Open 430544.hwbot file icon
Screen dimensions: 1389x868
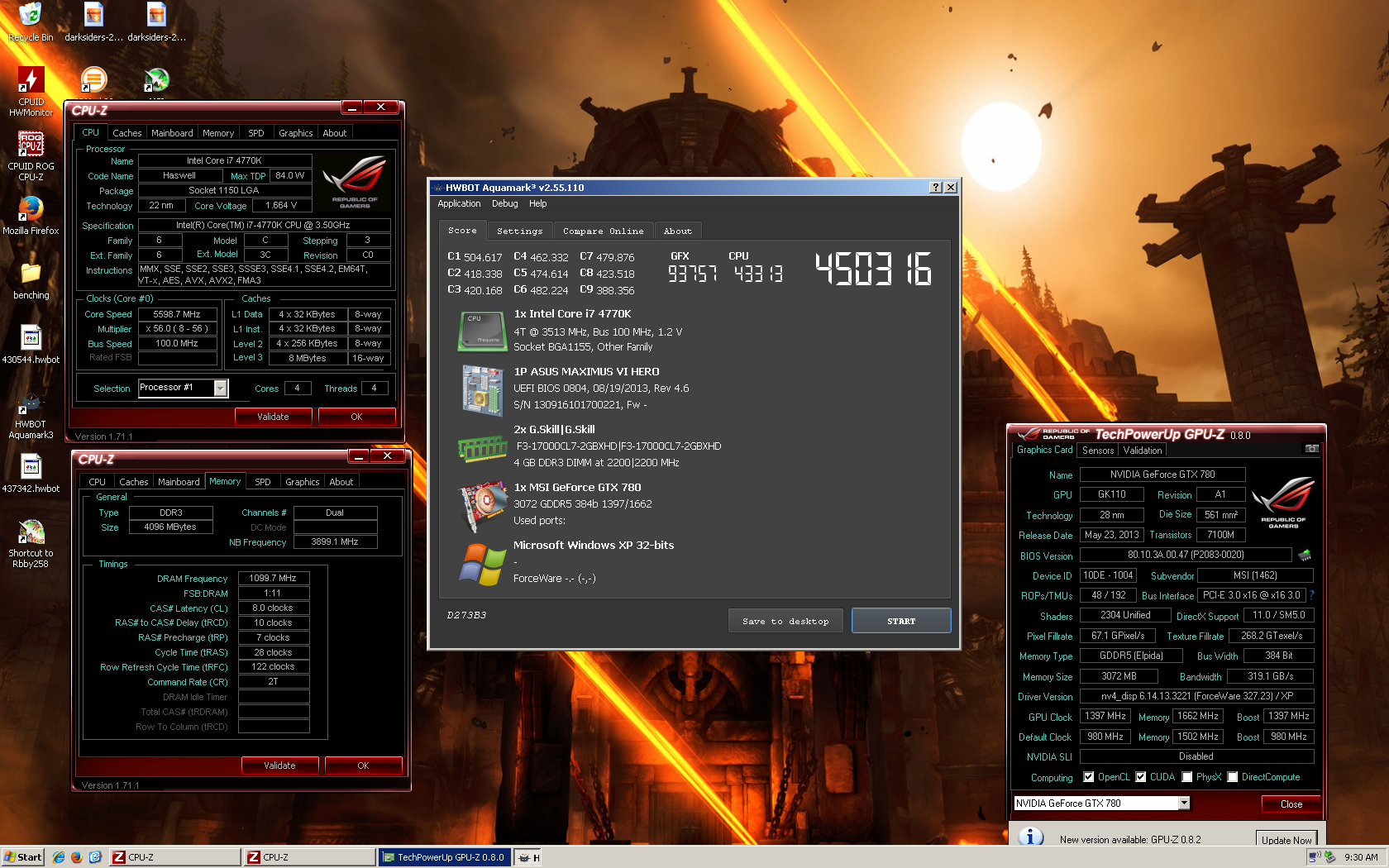click(31, 345)
